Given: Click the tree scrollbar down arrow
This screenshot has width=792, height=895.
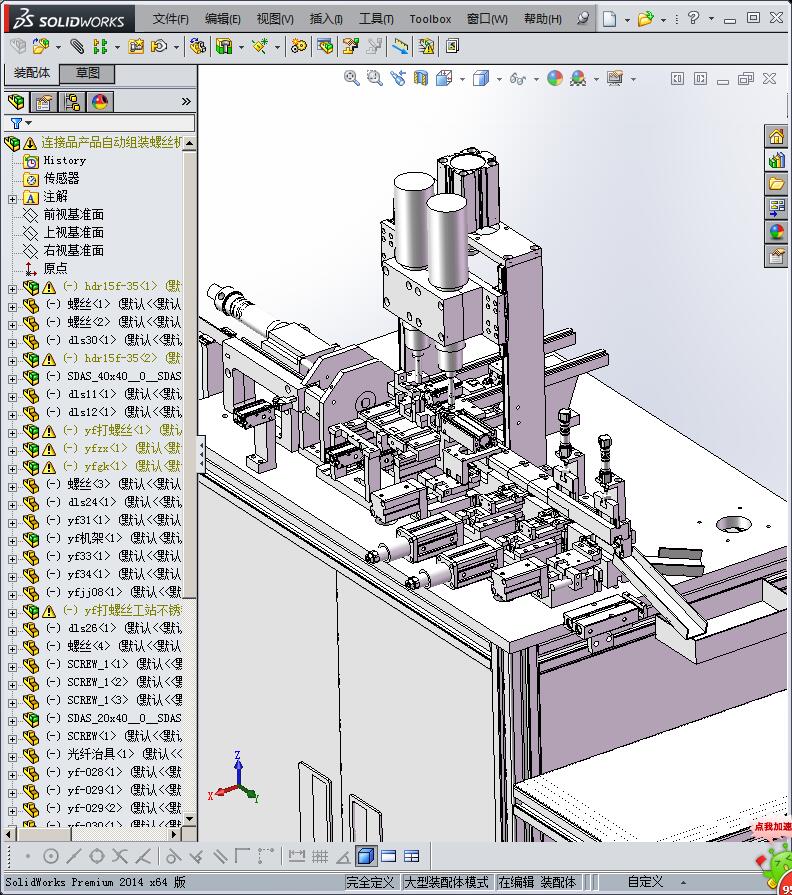Looking at the screenshot, I should coord(190,819).
